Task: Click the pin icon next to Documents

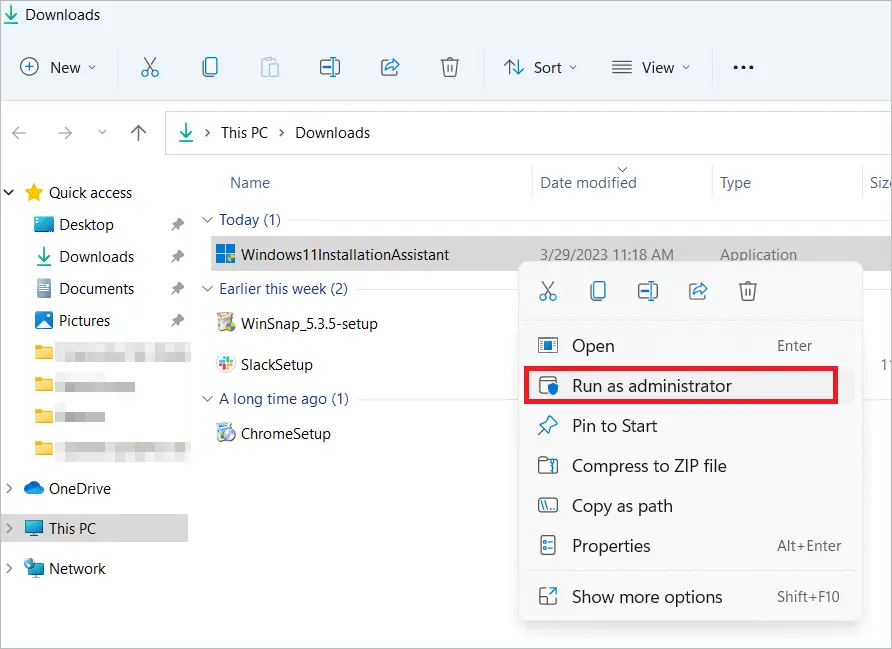Action: (177, 288)
